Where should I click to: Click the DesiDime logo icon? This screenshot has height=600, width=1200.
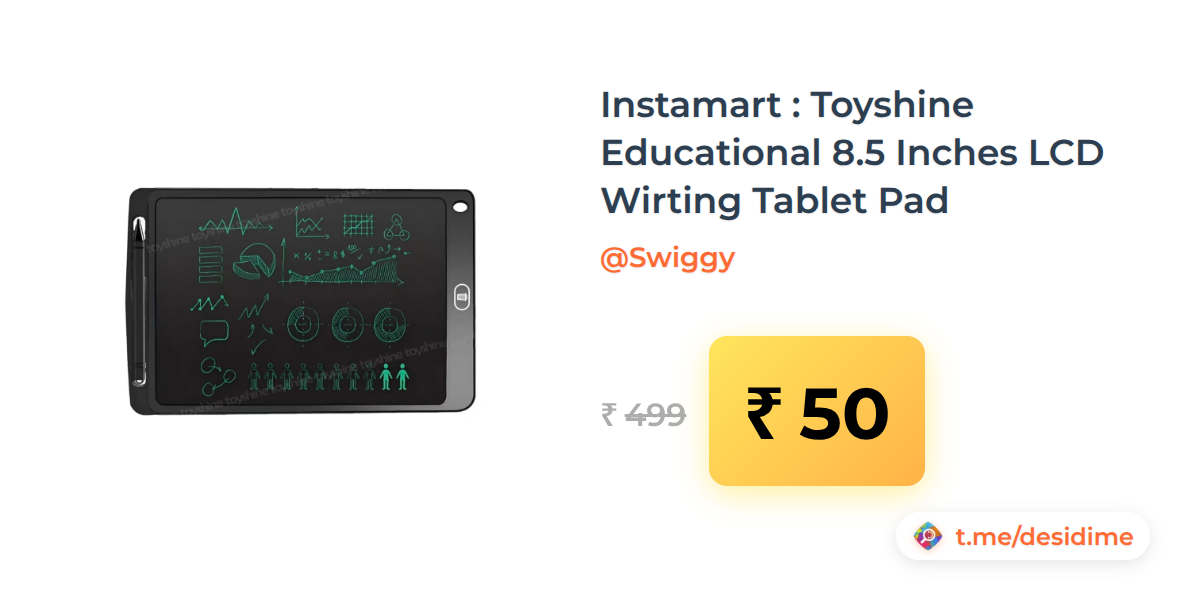click(928, 537)
